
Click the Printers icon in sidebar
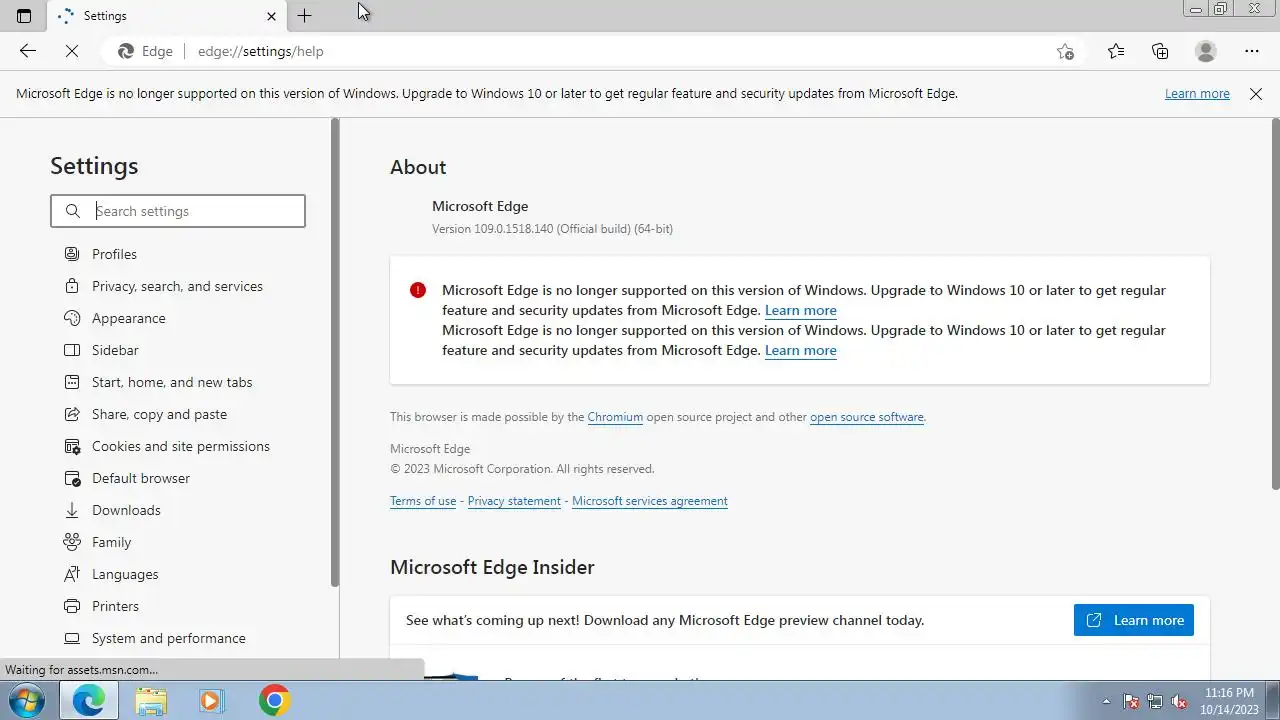(x=72, y=606)
